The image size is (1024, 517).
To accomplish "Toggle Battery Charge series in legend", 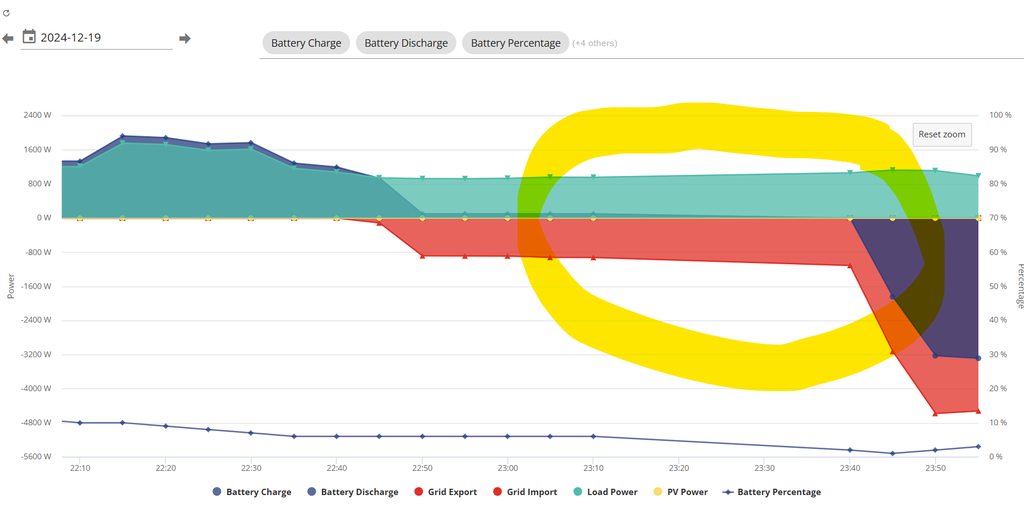I will coord(252,492).
